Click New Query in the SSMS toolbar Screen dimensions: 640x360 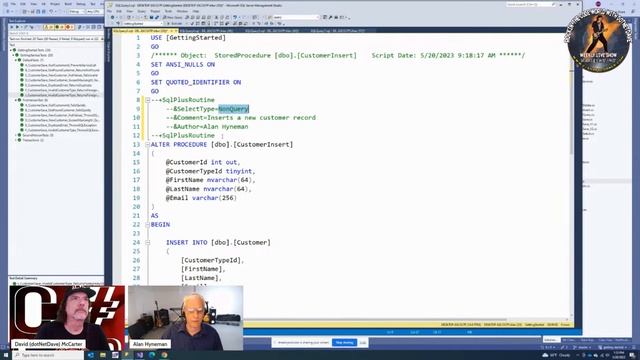[x=172, y=18]
